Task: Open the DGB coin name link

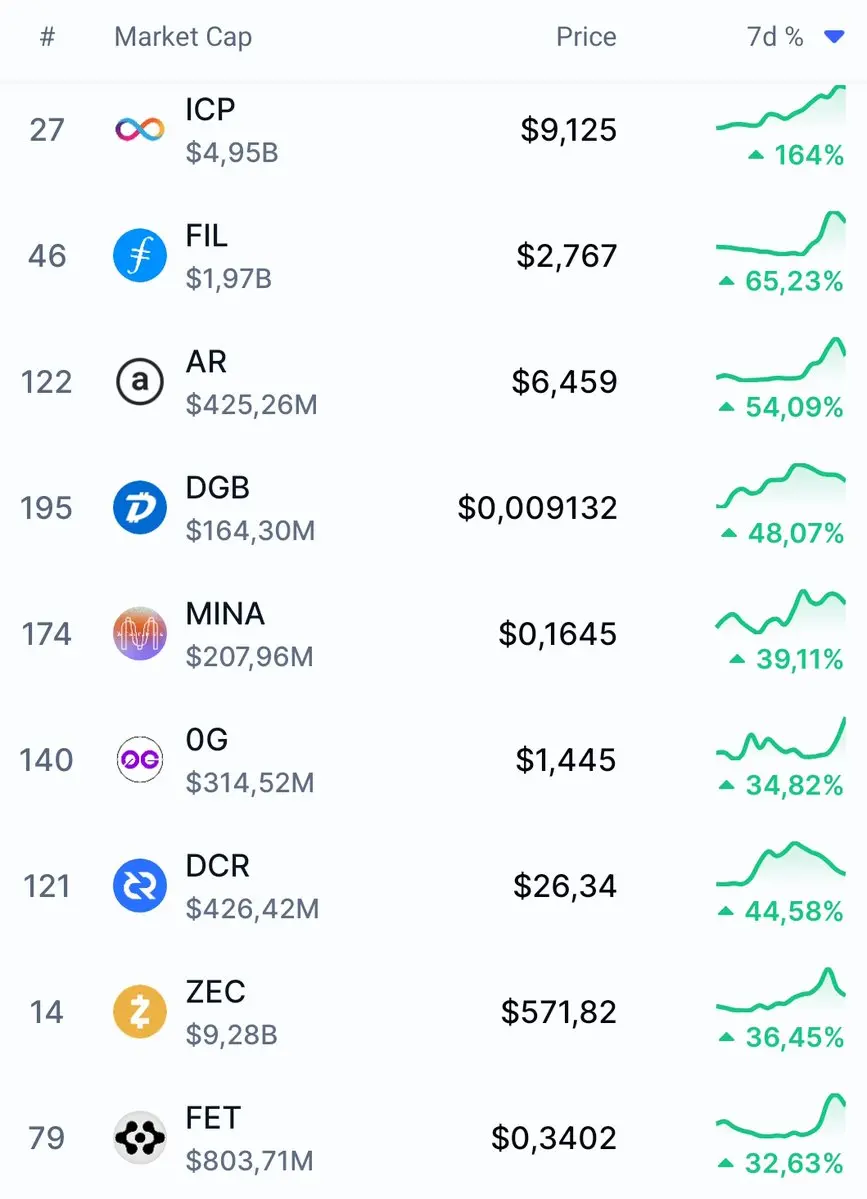Action: pyautogui.click(x=218, y=488)
